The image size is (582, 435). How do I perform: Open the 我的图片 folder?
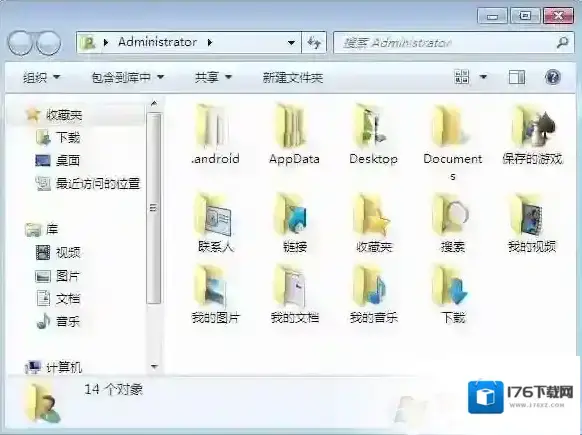tap(215, 295)
